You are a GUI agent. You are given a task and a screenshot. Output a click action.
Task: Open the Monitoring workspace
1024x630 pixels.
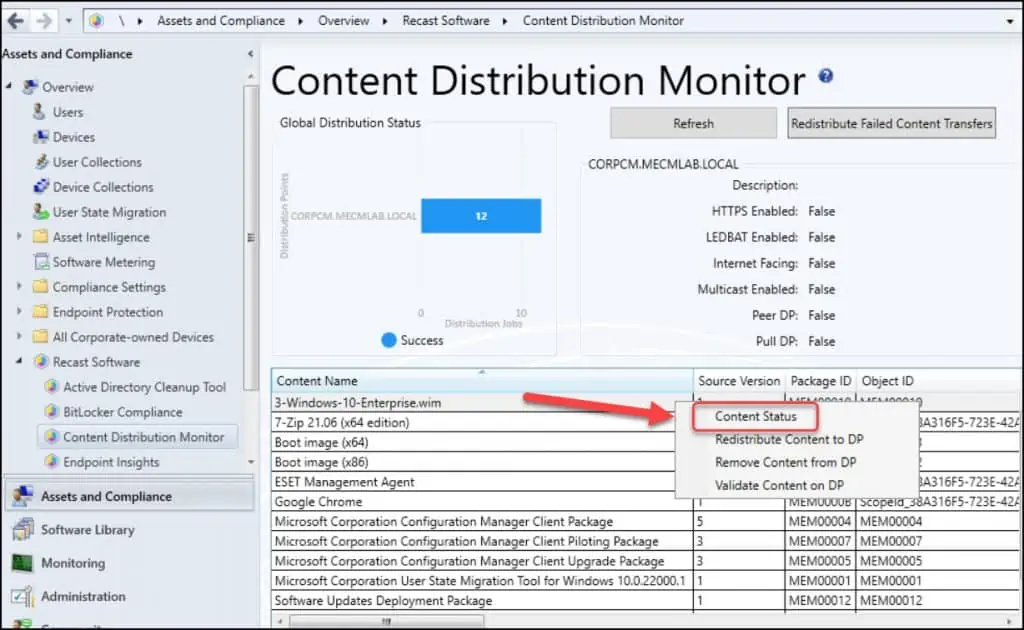pos(73,563)
